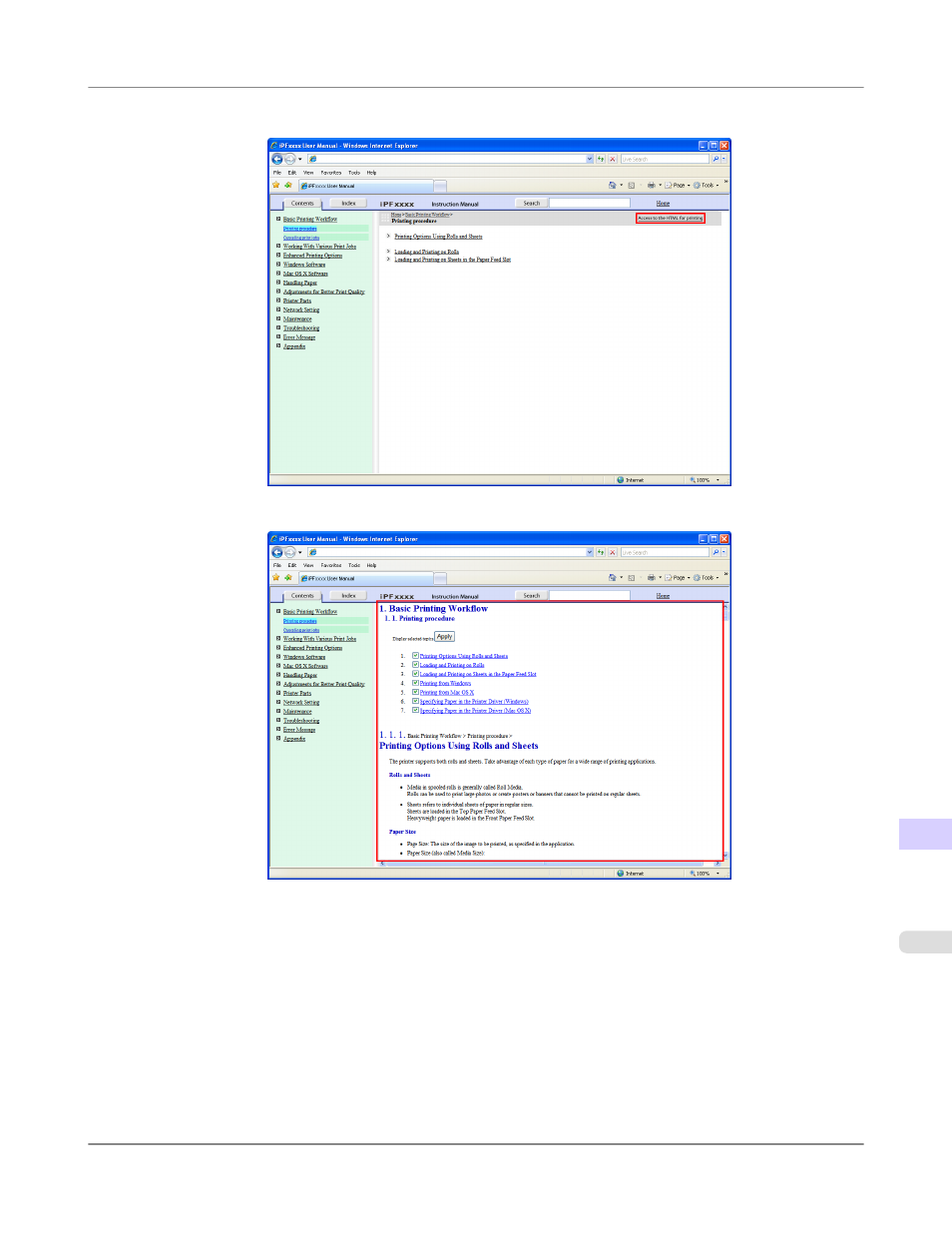This screenshot has height=1233, width=952.
Task: Open View menu in upper window
Action: pyautogui.click(x=308, y=173)
